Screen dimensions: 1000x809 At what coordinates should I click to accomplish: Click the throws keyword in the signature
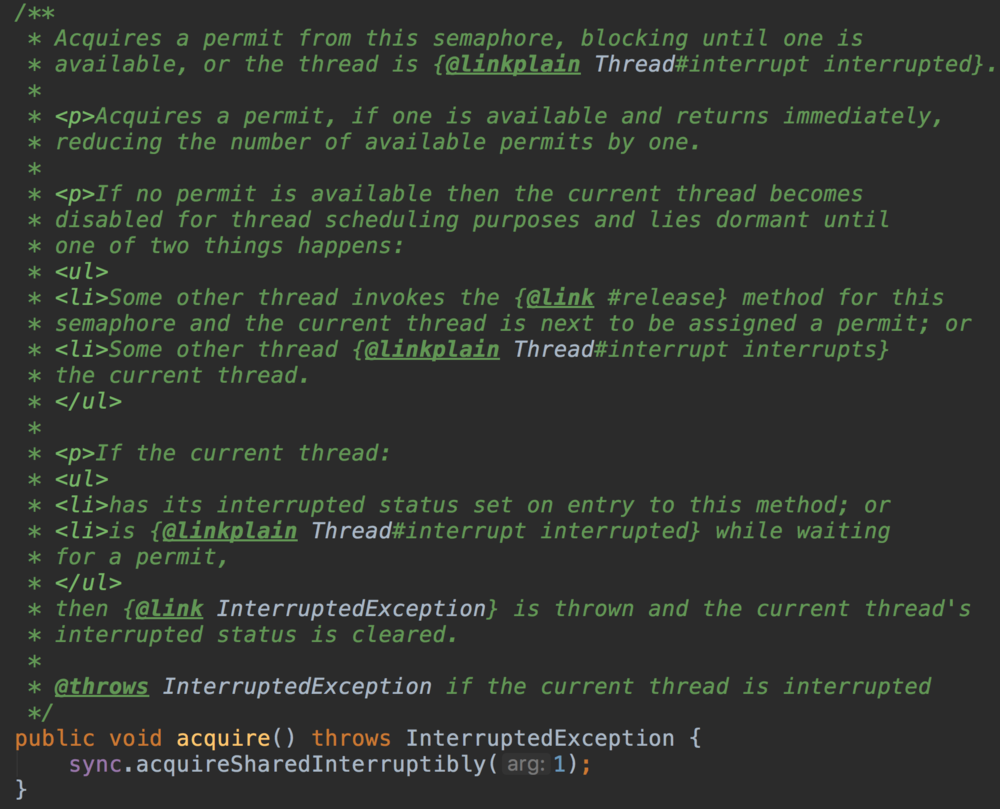pyautogui.click(x=351, y=739)
